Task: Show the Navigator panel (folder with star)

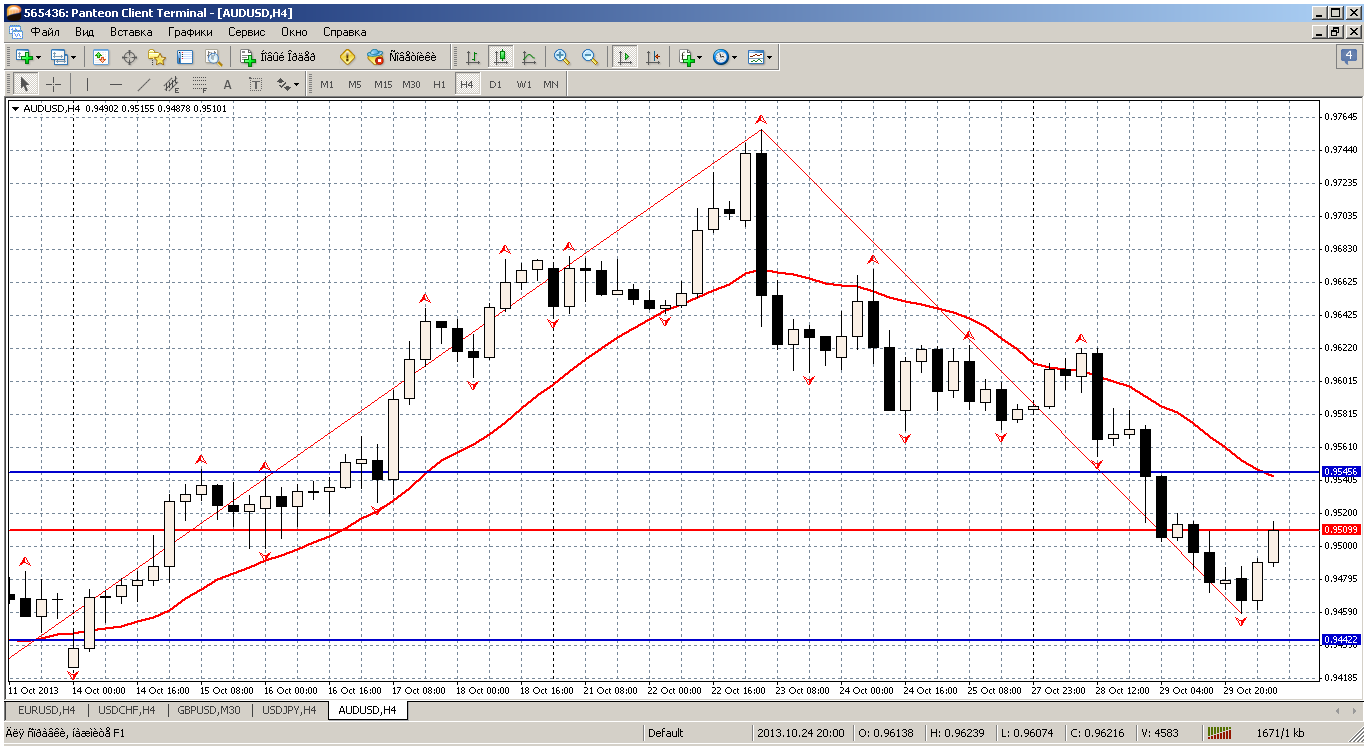Action: pyautogui.click(x=157, y=57)
